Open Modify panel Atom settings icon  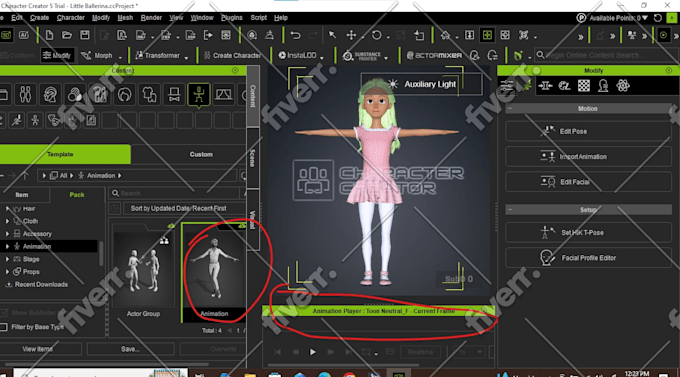[x=623, y=86]
